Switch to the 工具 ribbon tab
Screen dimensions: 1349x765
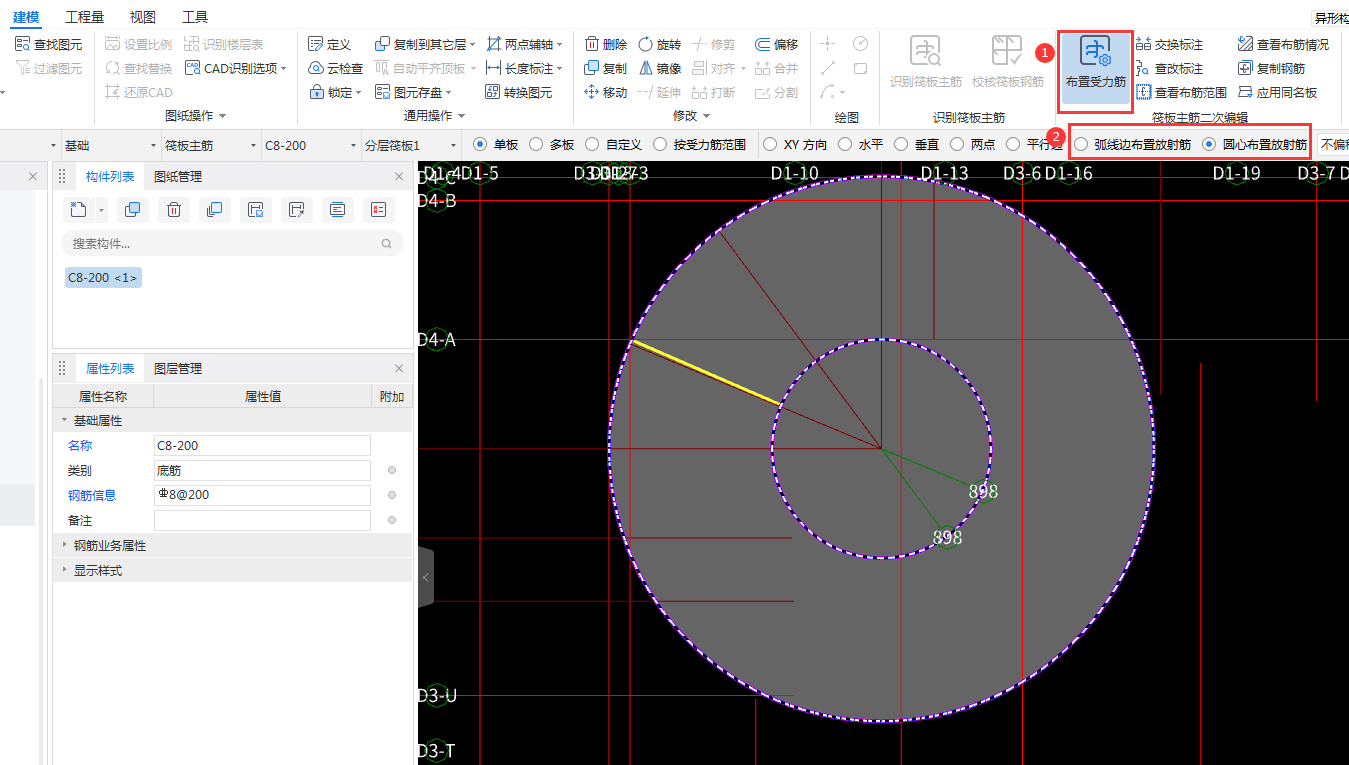point(195,17)
